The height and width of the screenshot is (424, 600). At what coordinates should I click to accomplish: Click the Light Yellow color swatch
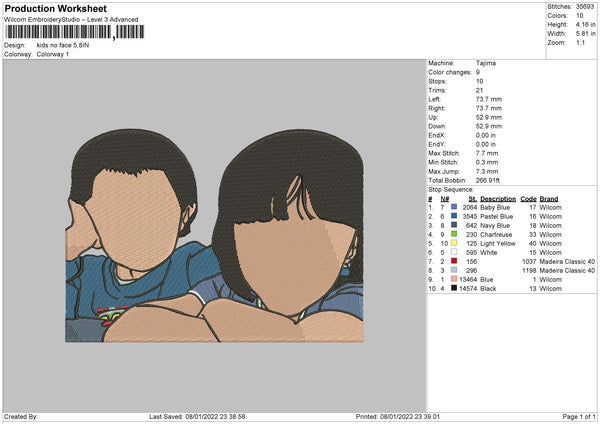pyautogui.click(x=454, y=243)
